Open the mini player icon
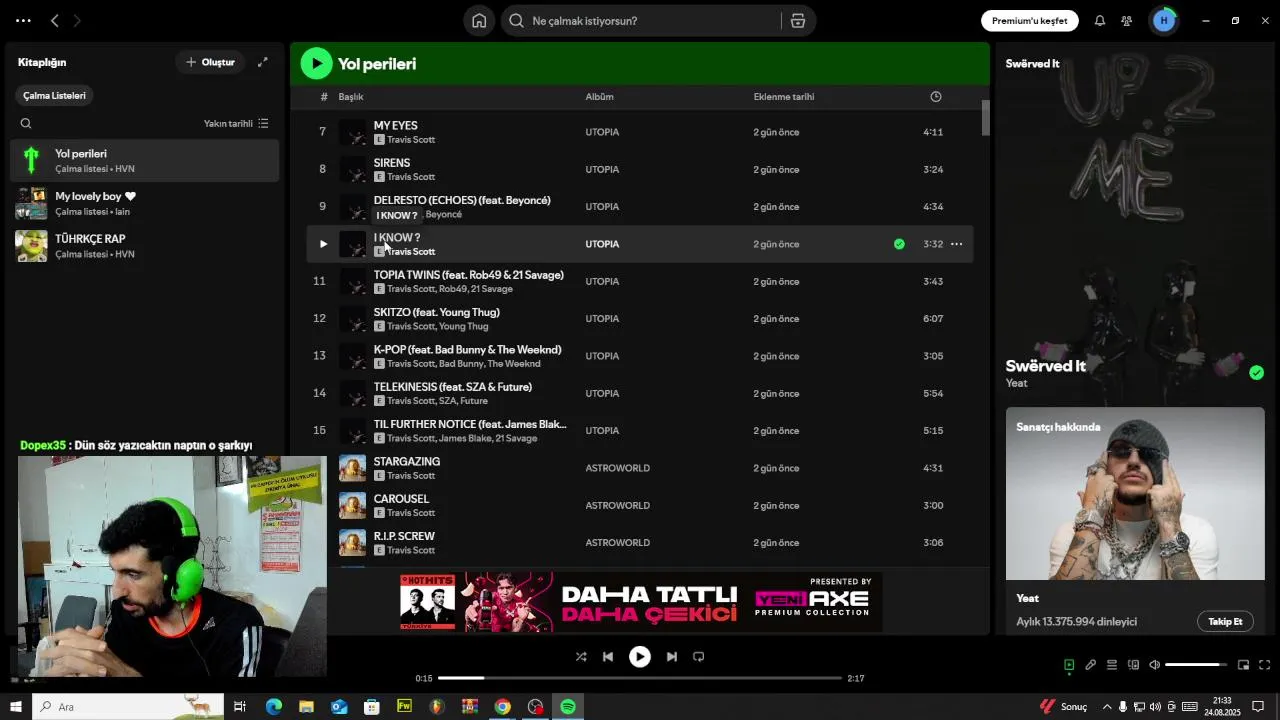Image resolution: width=1280 pixels, height=720 pixels. click(x=1244, y=665)
